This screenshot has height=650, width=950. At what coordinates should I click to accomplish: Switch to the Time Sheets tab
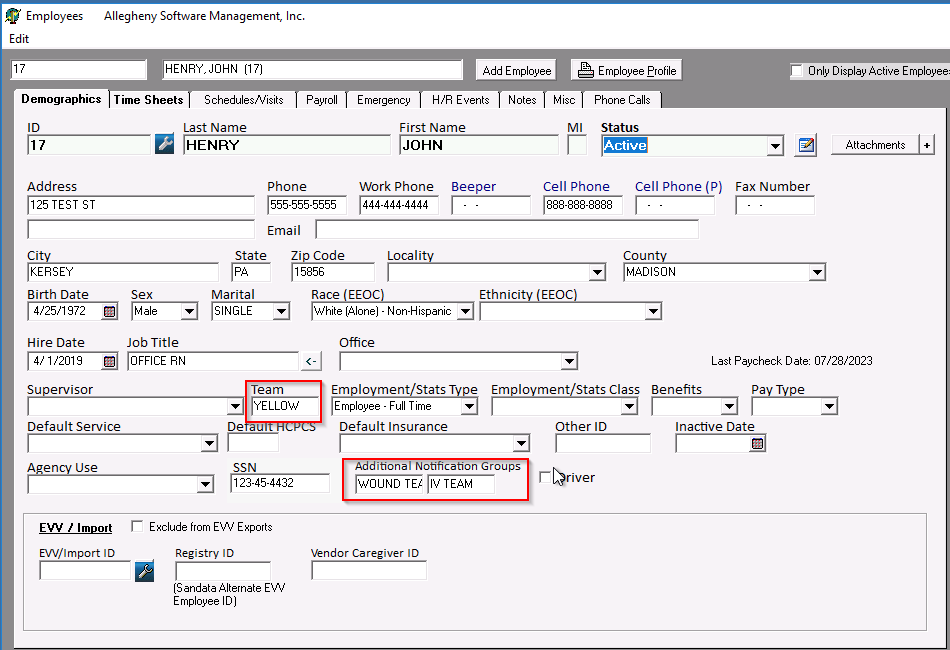pyautogui.click(x=148, y=100)
